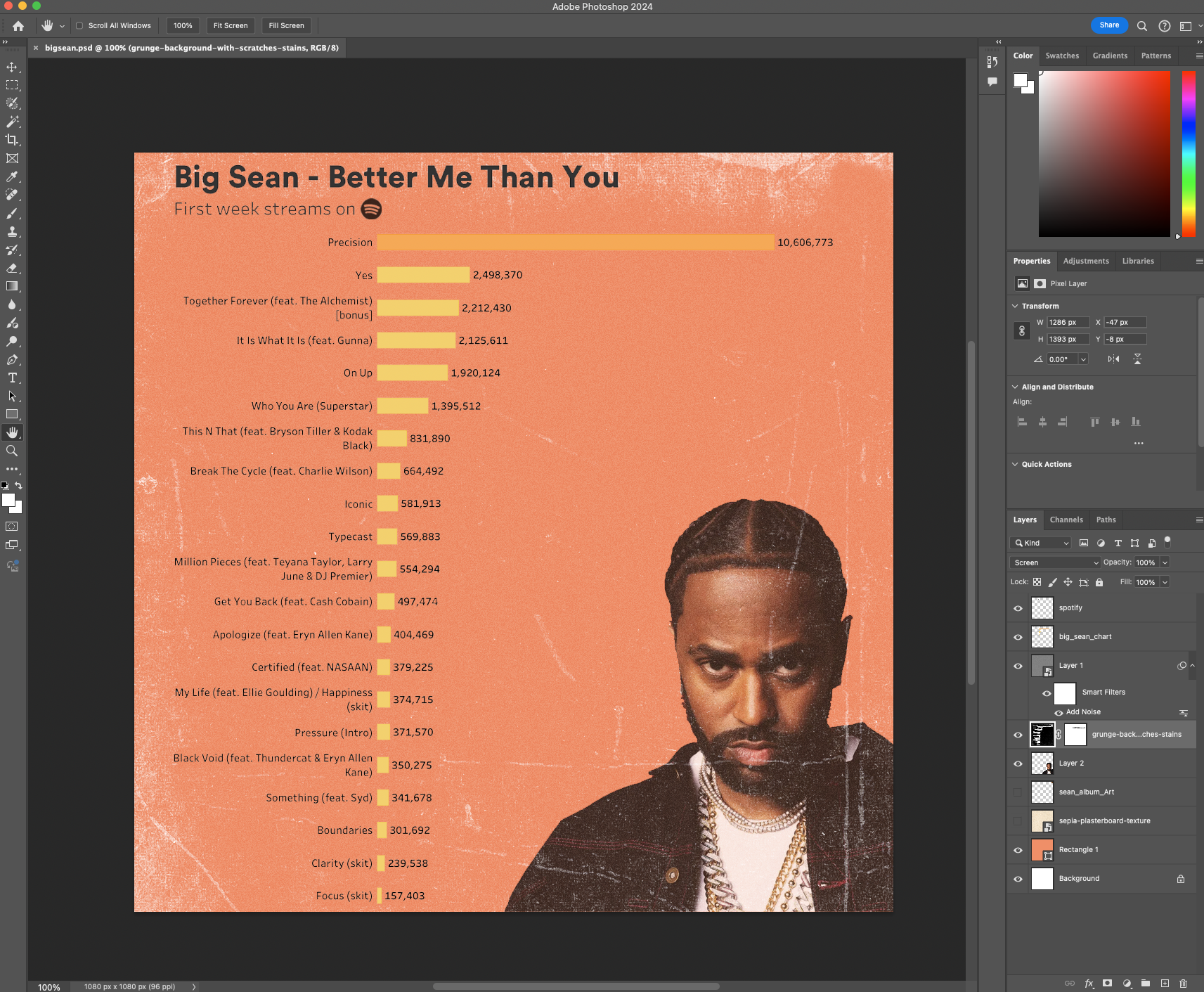Hide the big_sean_chart layer
The height and width of the screenshot is (992, 1204).
pos(1018,637)
